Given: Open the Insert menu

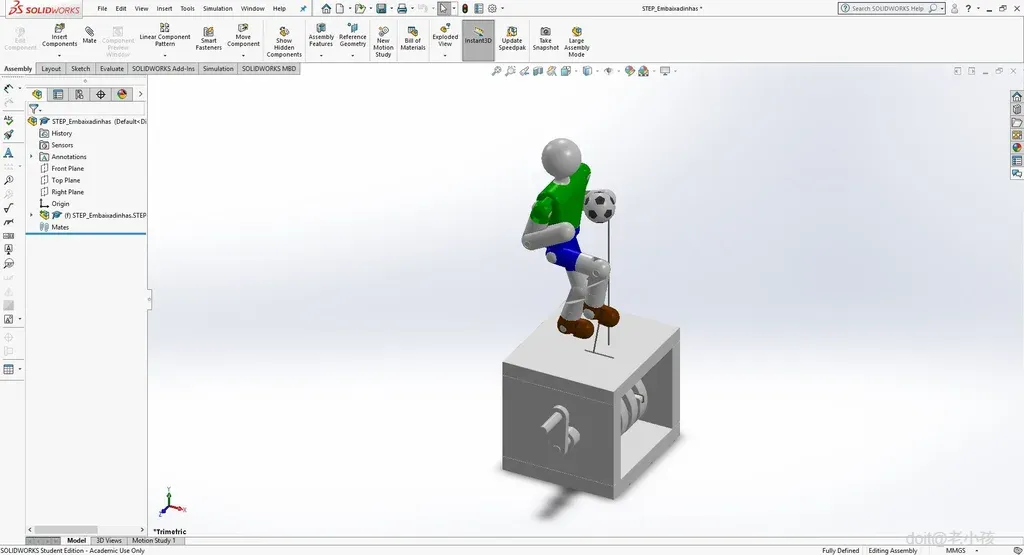Looking at the screenshot, I should coord(165,8).
